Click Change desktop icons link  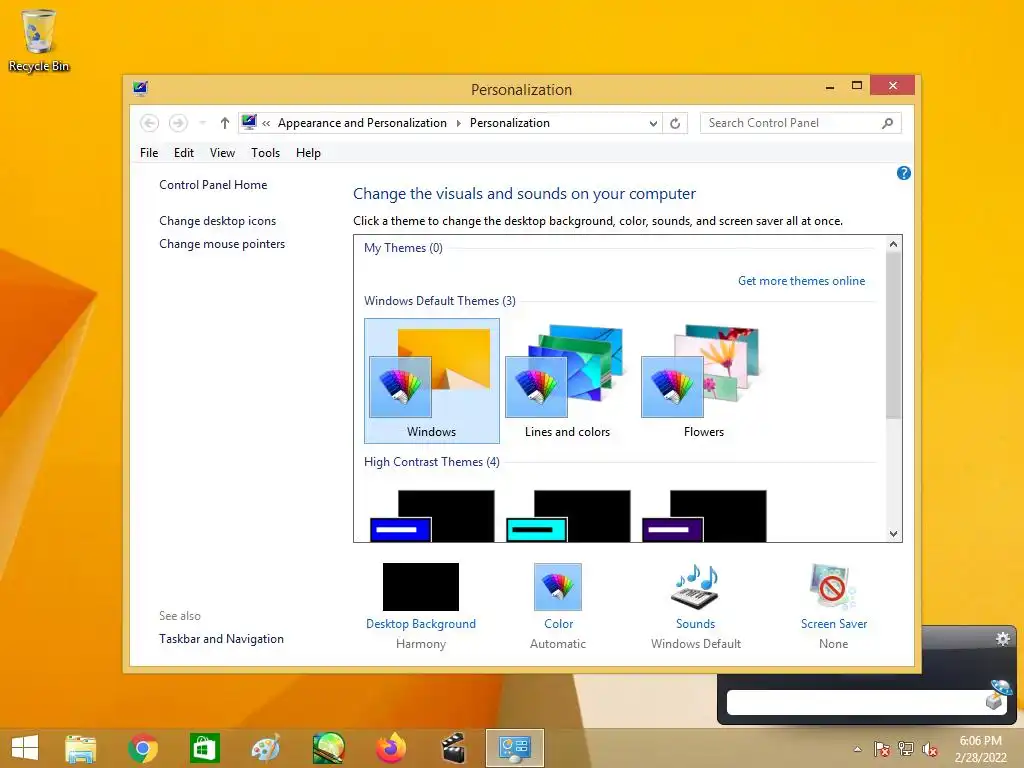point(217,221)
